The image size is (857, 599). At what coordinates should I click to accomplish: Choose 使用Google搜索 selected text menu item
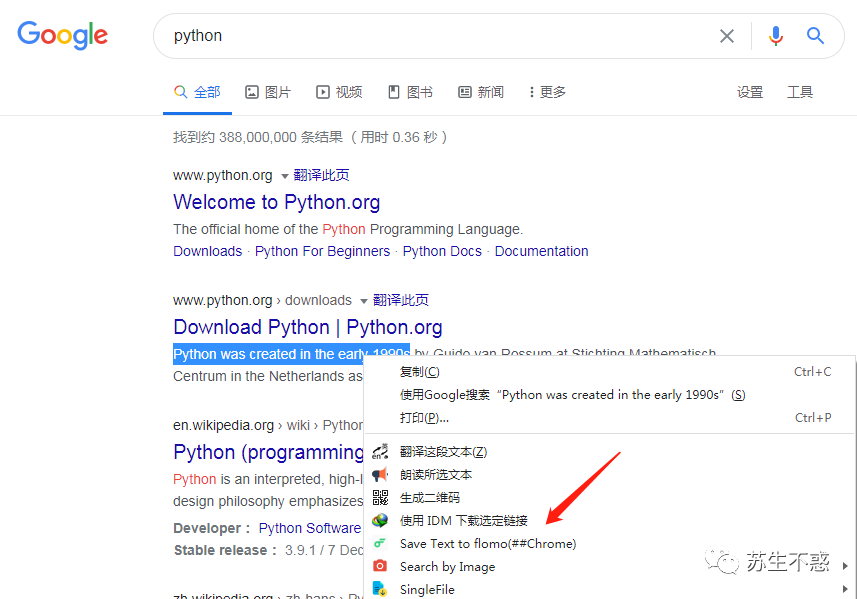[610, 395]
